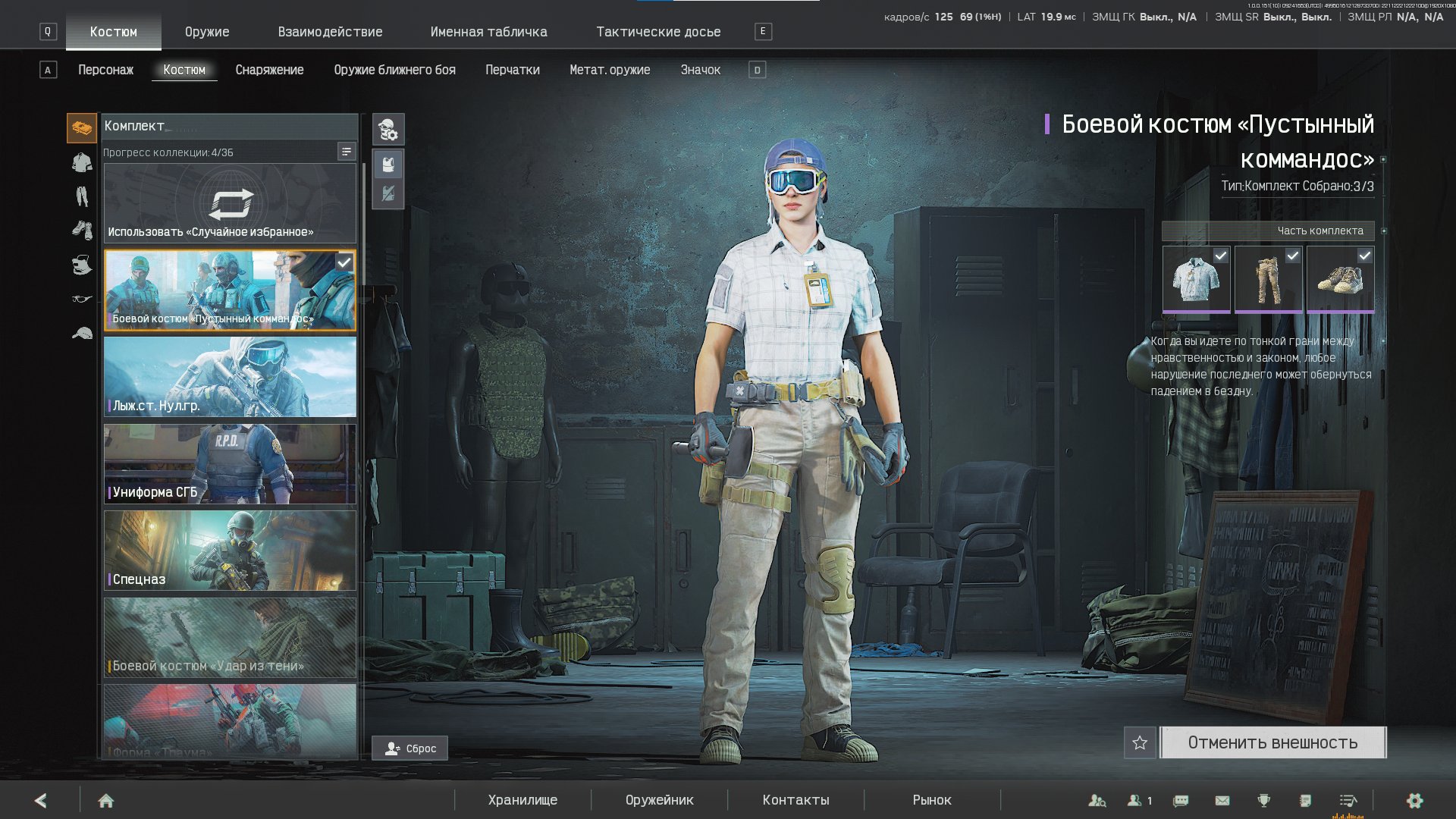Select the boots category icon in sidebar
The image size is (1456, 819).
tap(82, 230)
